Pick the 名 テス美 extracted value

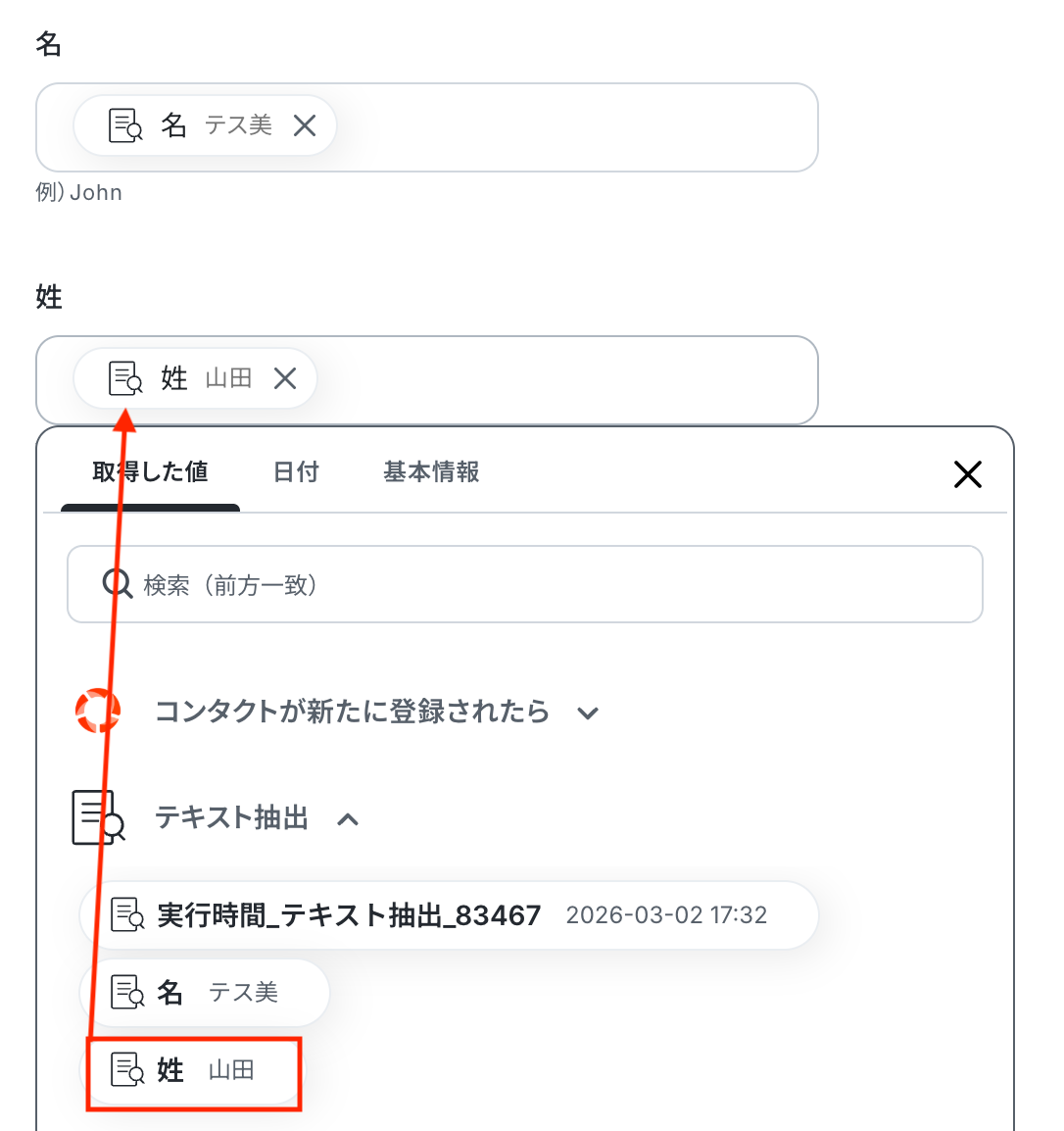(204, 992)
